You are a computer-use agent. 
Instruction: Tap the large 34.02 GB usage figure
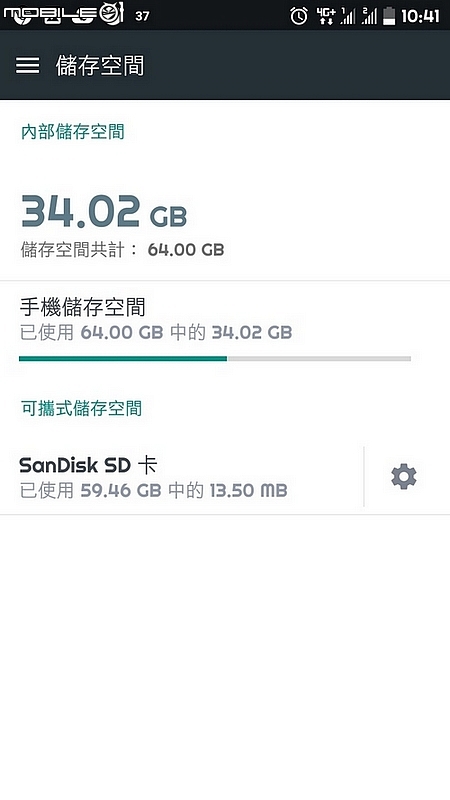point(104,212)
